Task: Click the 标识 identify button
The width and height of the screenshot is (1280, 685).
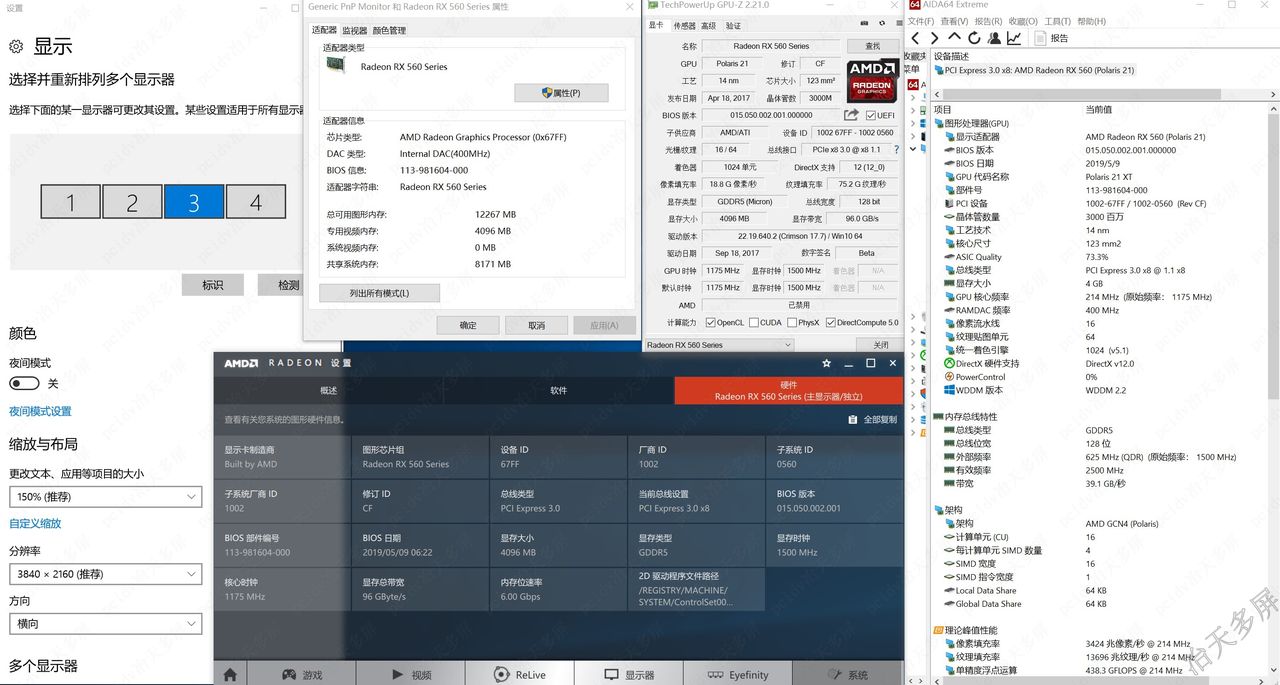Action: click(212, 285)
